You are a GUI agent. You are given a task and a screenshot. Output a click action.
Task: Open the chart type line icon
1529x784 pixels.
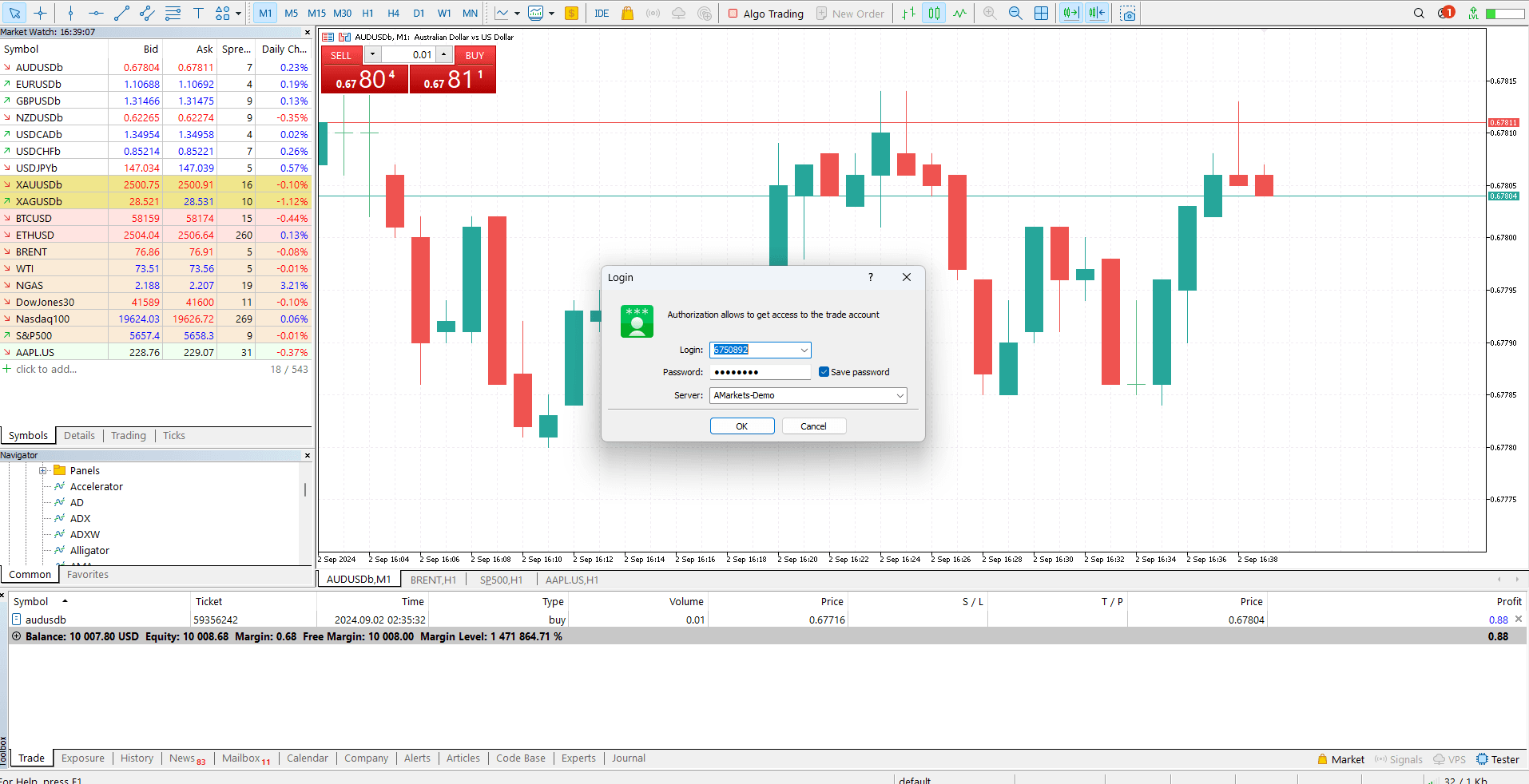502,13
